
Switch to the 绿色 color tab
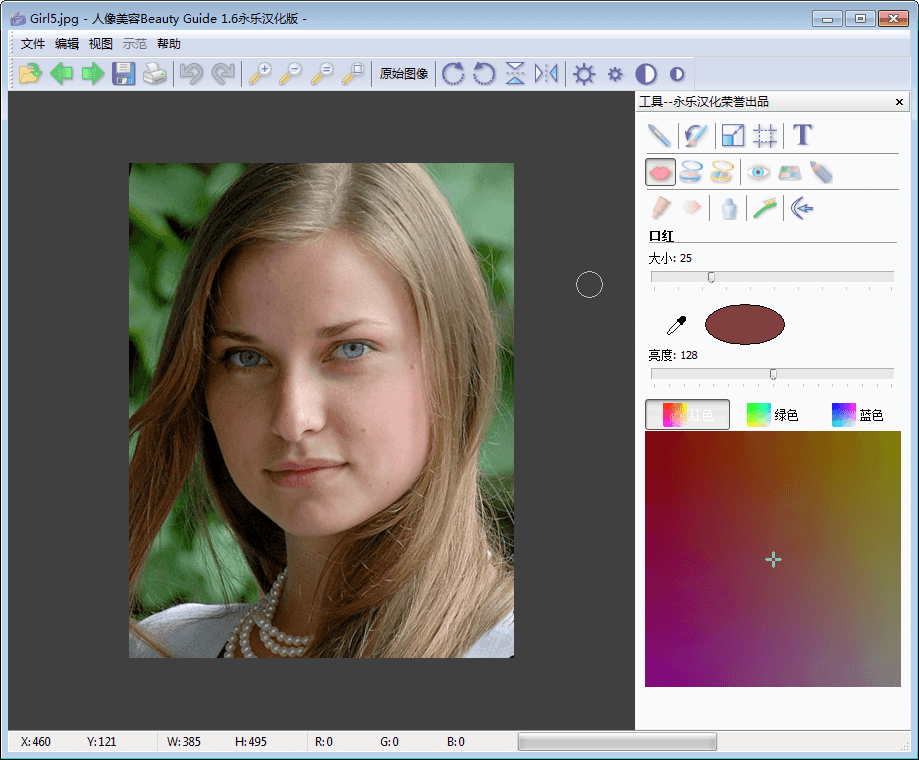click(772, 415)
